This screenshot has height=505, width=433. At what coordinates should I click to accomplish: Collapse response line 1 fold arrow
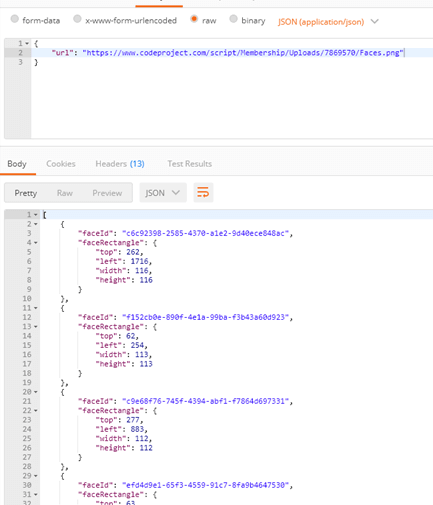point(35,215)
